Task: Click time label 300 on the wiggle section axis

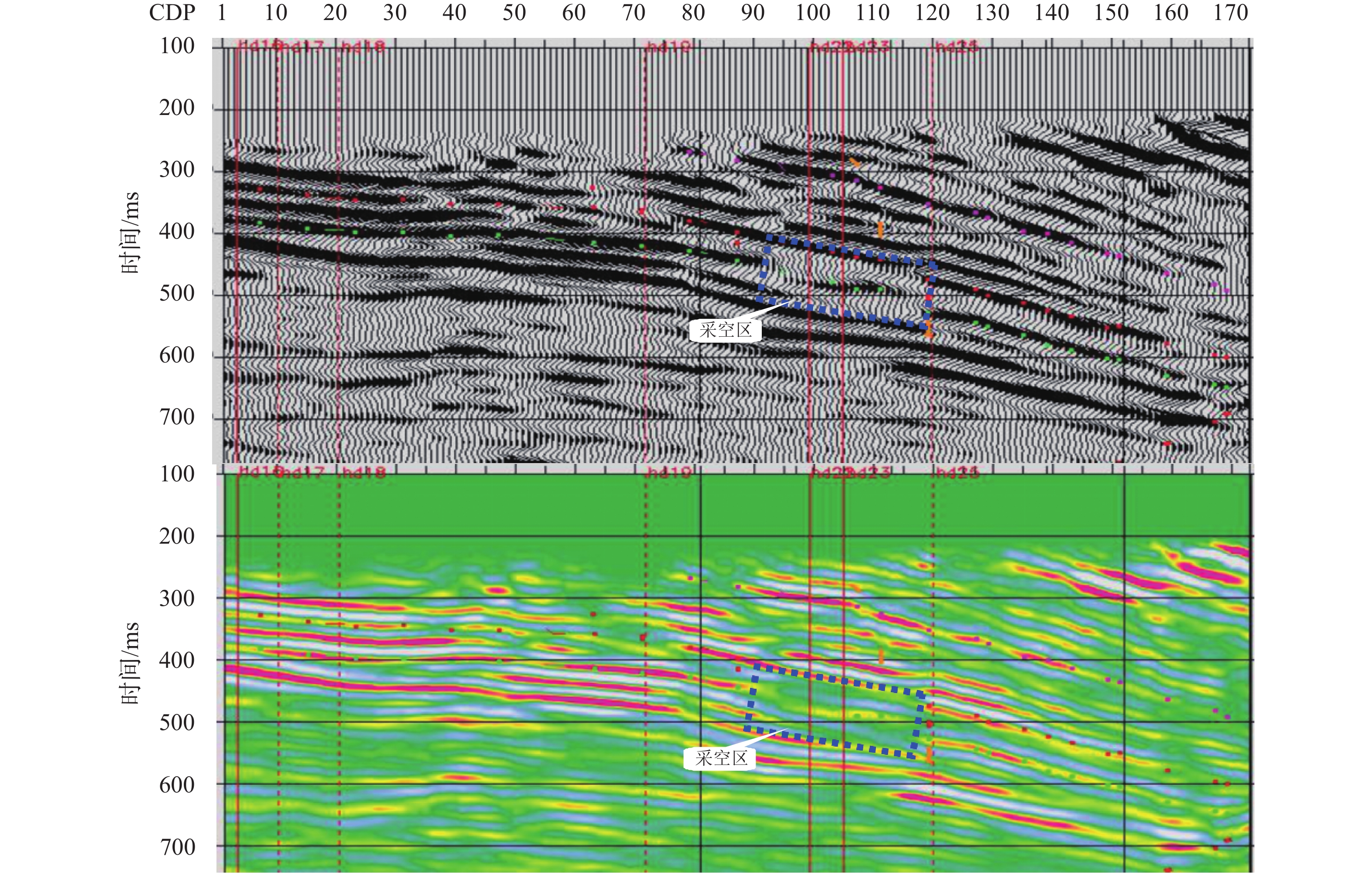Action: coord(177,170)
